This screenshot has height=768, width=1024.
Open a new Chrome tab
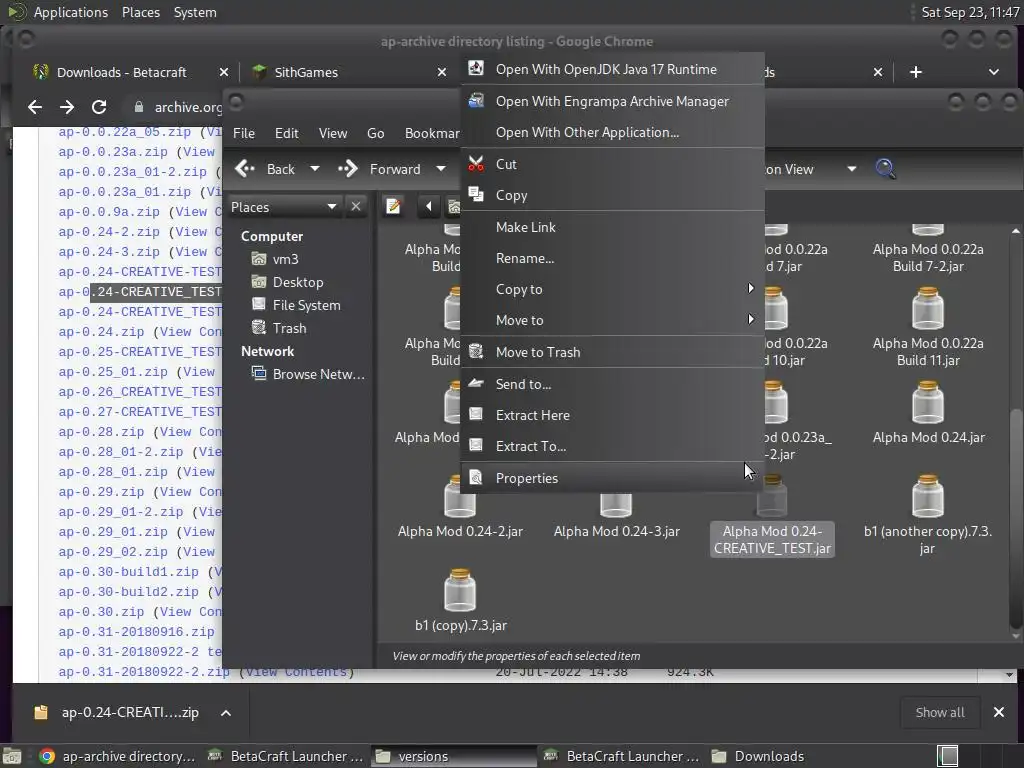tap(916, 72)
